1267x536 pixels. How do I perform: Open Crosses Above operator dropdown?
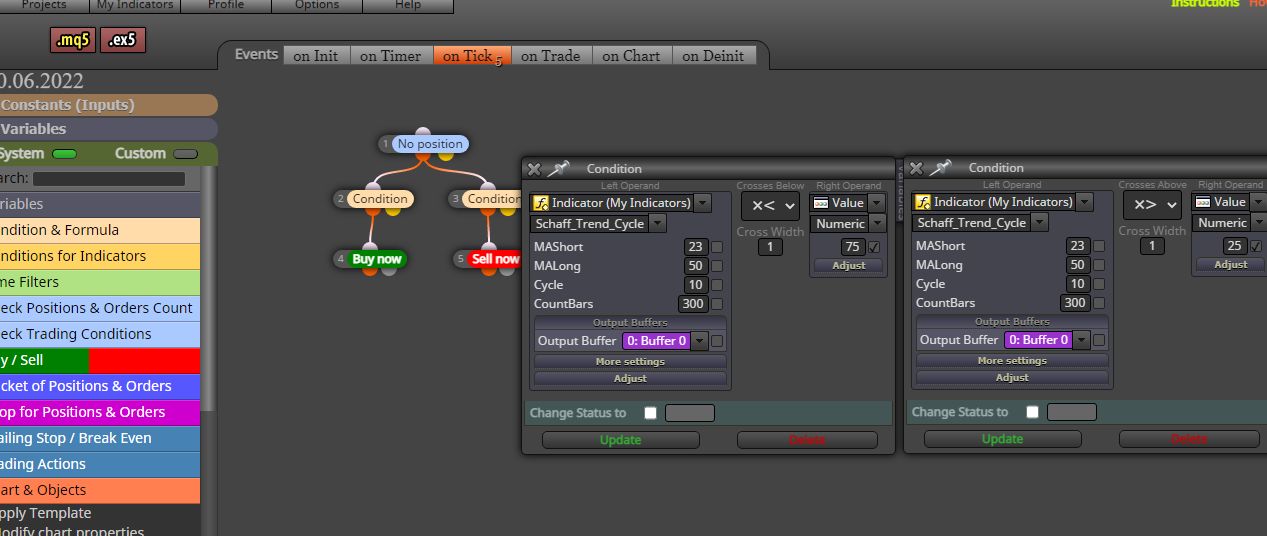[1152, 205]
